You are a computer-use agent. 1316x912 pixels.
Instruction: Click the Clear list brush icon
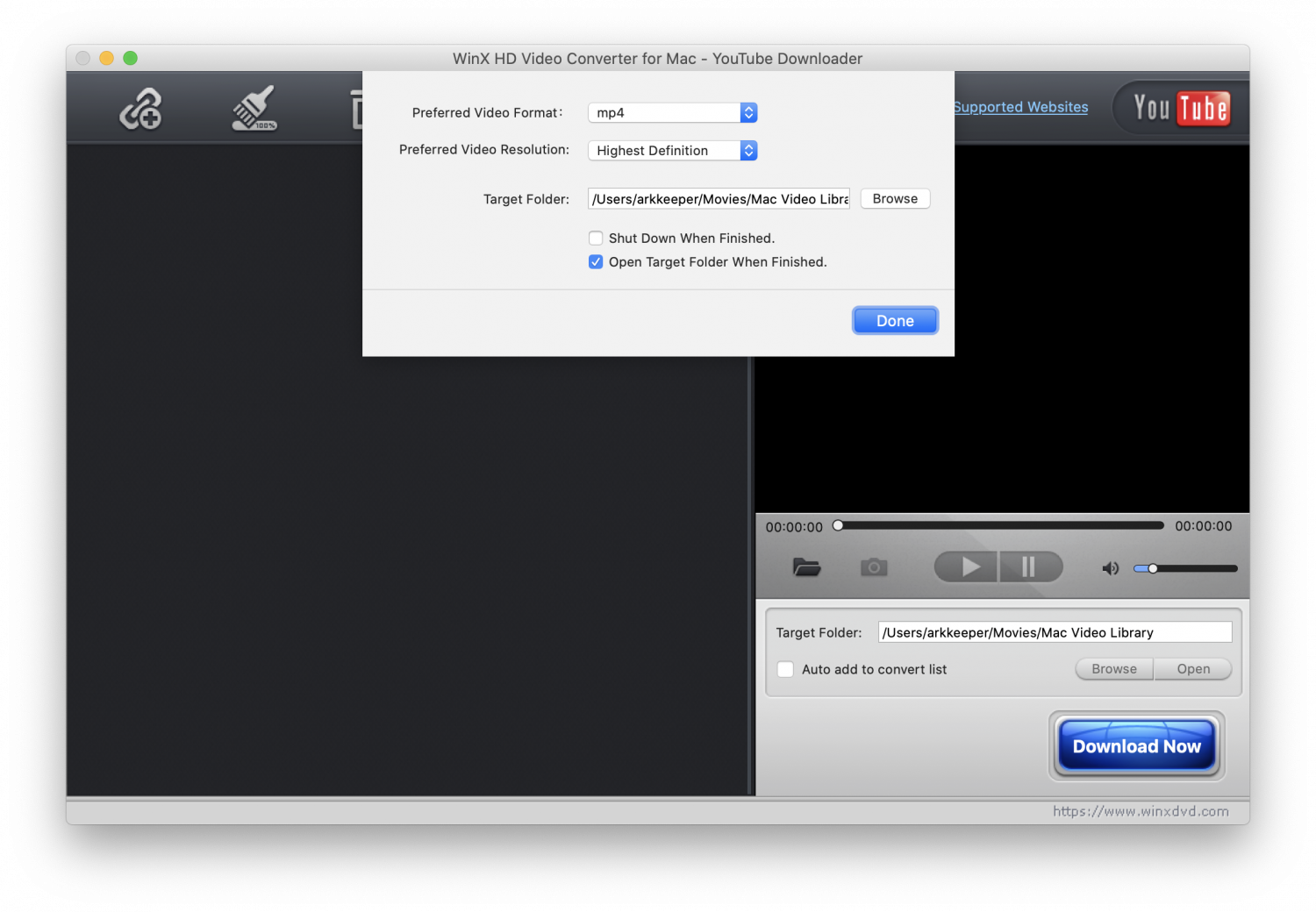coord(254,109)
